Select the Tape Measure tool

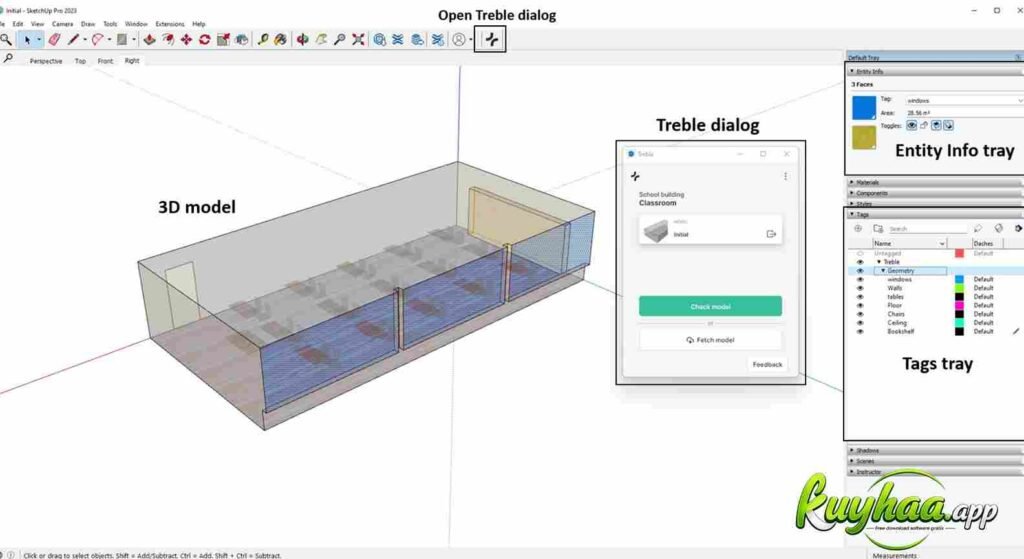263,40
